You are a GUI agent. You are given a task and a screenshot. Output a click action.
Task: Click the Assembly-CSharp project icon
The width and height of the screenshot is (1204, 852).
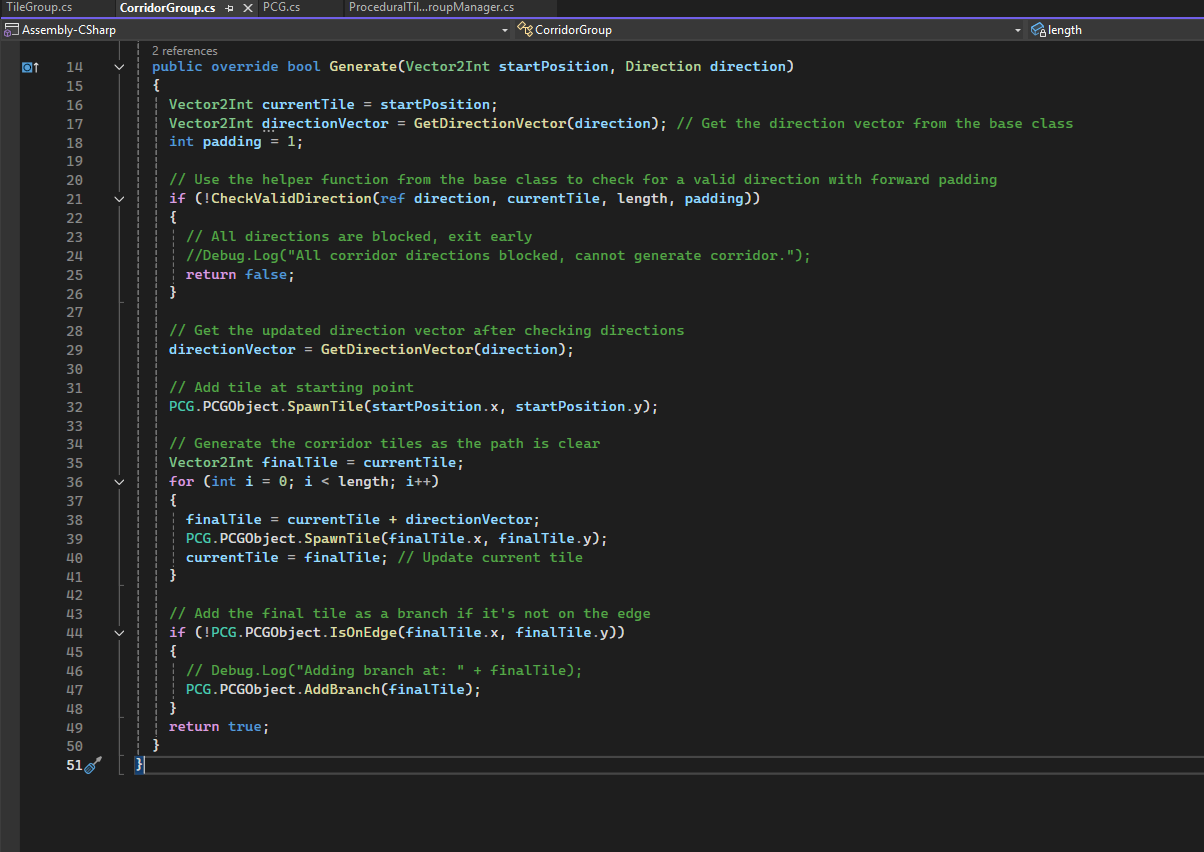[x=11, y=30]
